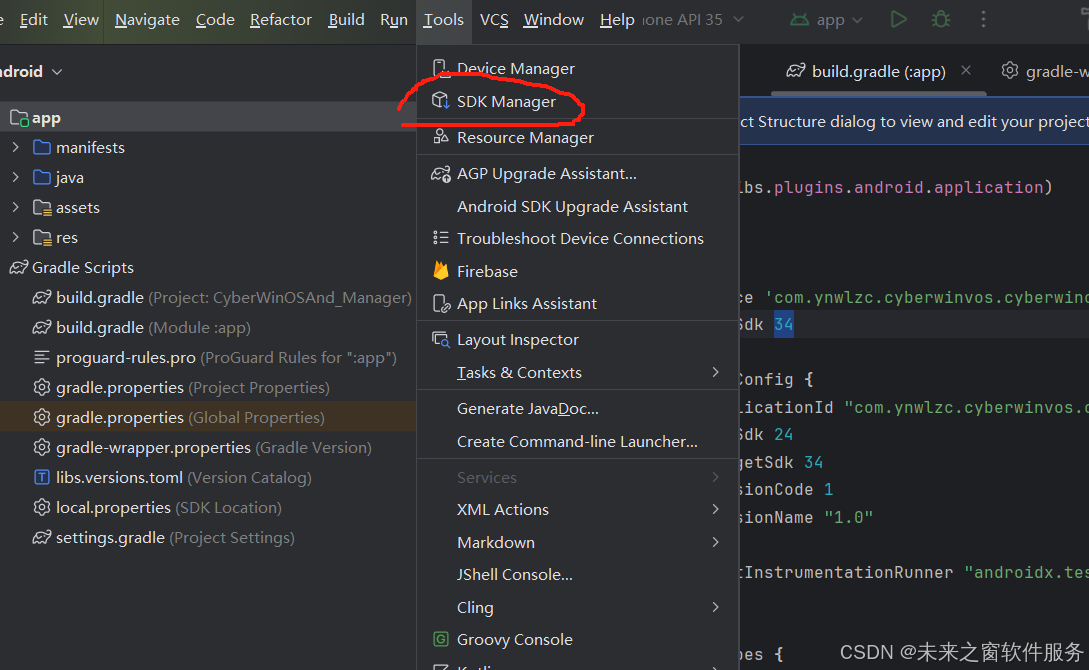Open the Build menu

tap(346, 19)
